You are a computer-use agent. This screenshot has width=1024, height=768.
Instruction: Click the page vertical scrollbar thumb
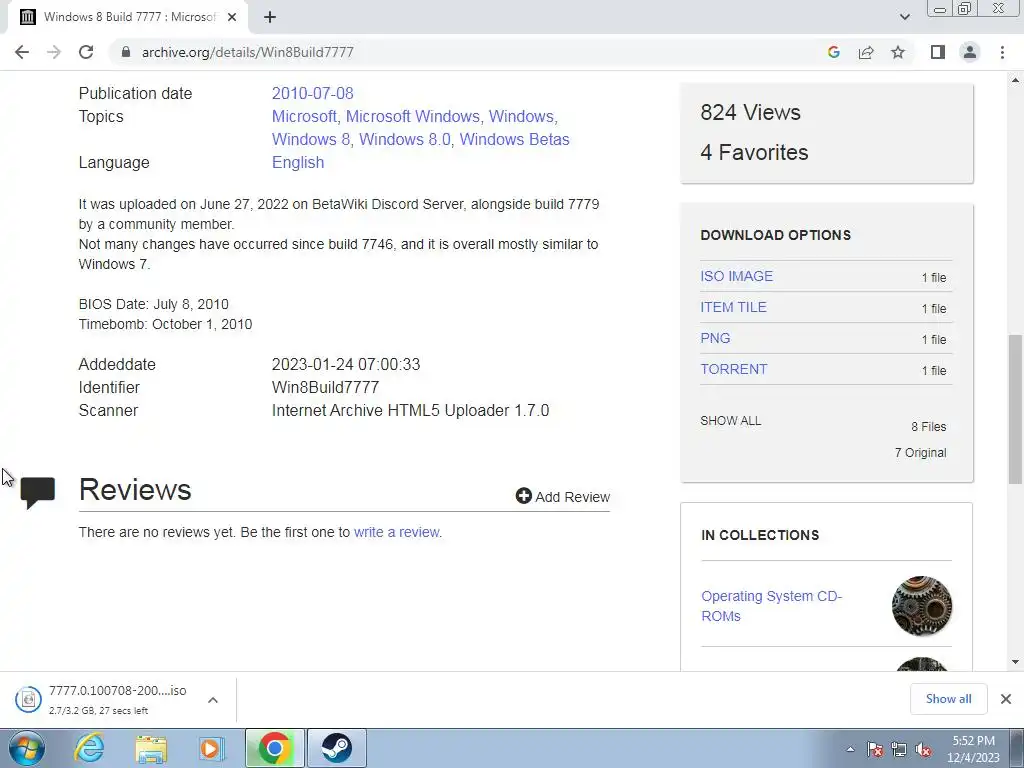pyautogui.click(x=1015, y=409)
